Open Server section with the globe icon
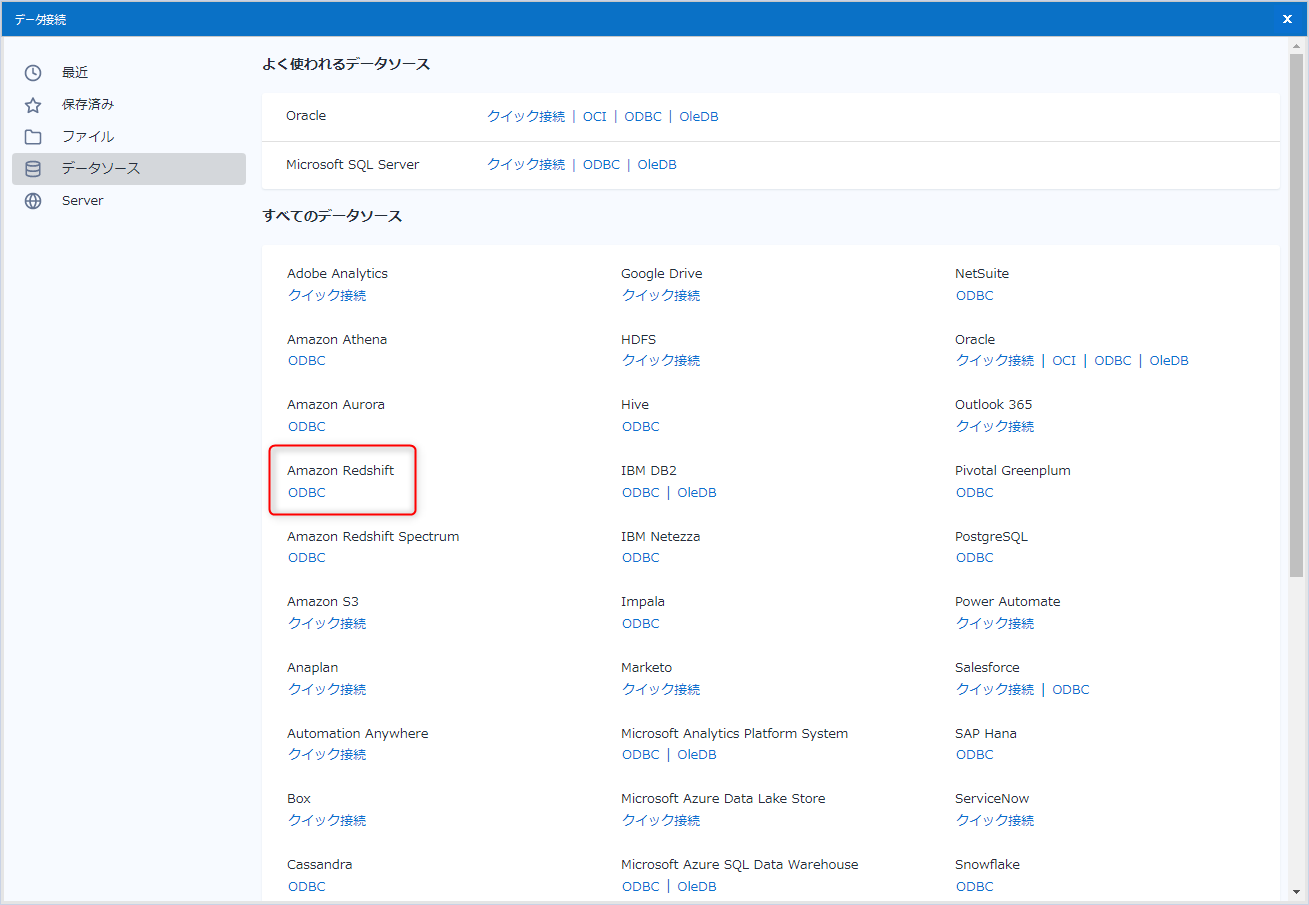The width and height of the screenshot is (1309, 905). pos(30,200)
